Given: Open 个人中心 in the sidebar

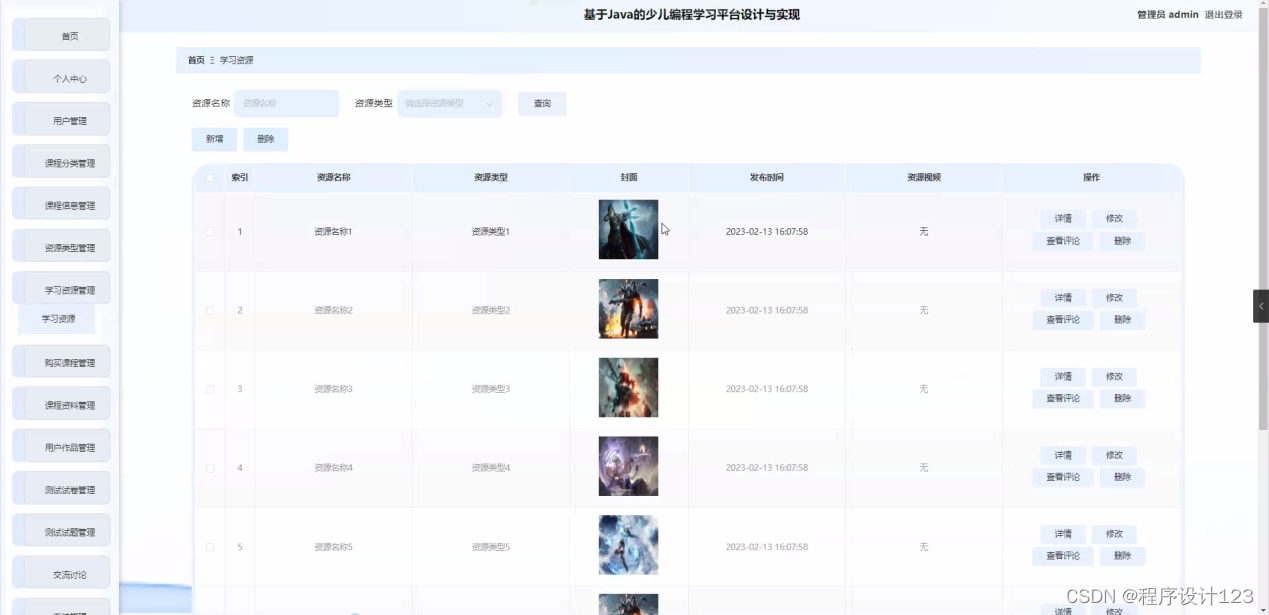Looking at the screenshot, I should [x=62, y=78].
